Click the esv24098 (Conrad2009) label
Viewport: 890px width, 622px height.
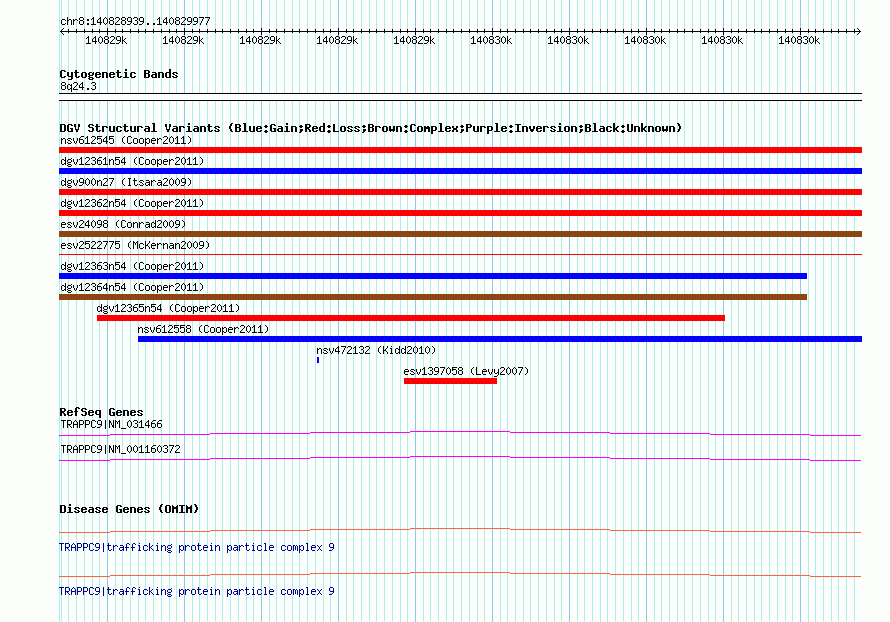(x=123, y=224)
